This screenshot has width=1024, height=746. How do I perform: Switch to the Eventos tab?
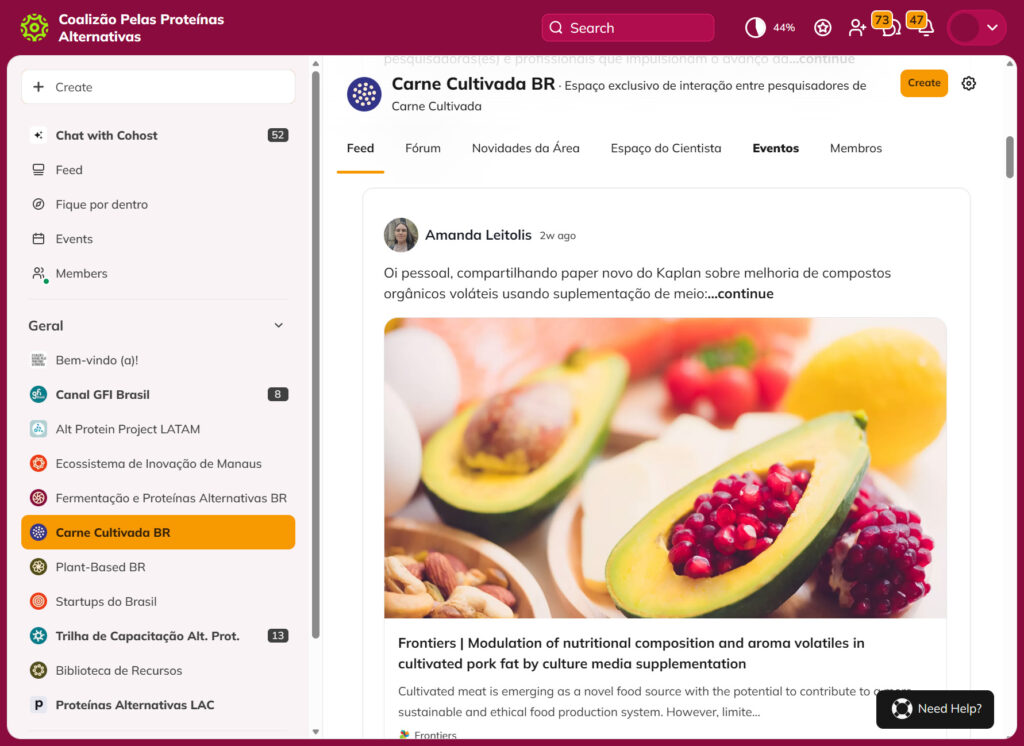775,148
